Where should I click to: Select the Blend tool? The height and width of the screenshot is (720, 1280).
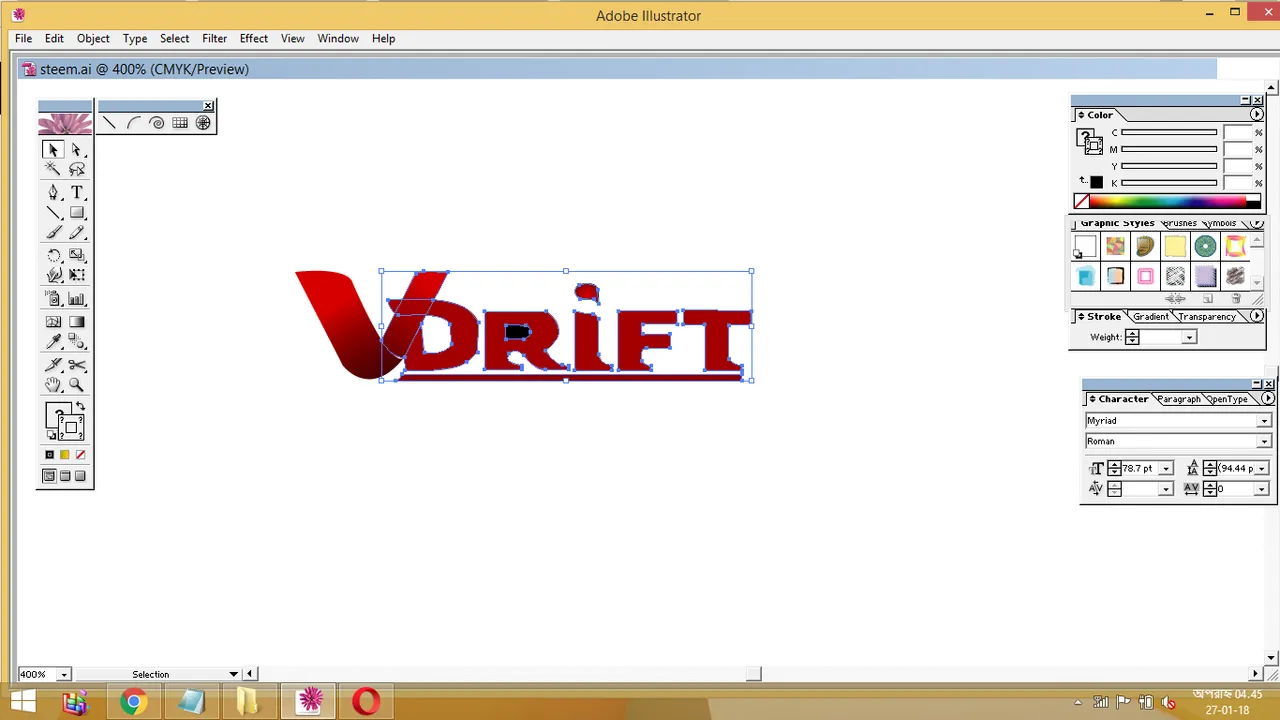[77, 342]
